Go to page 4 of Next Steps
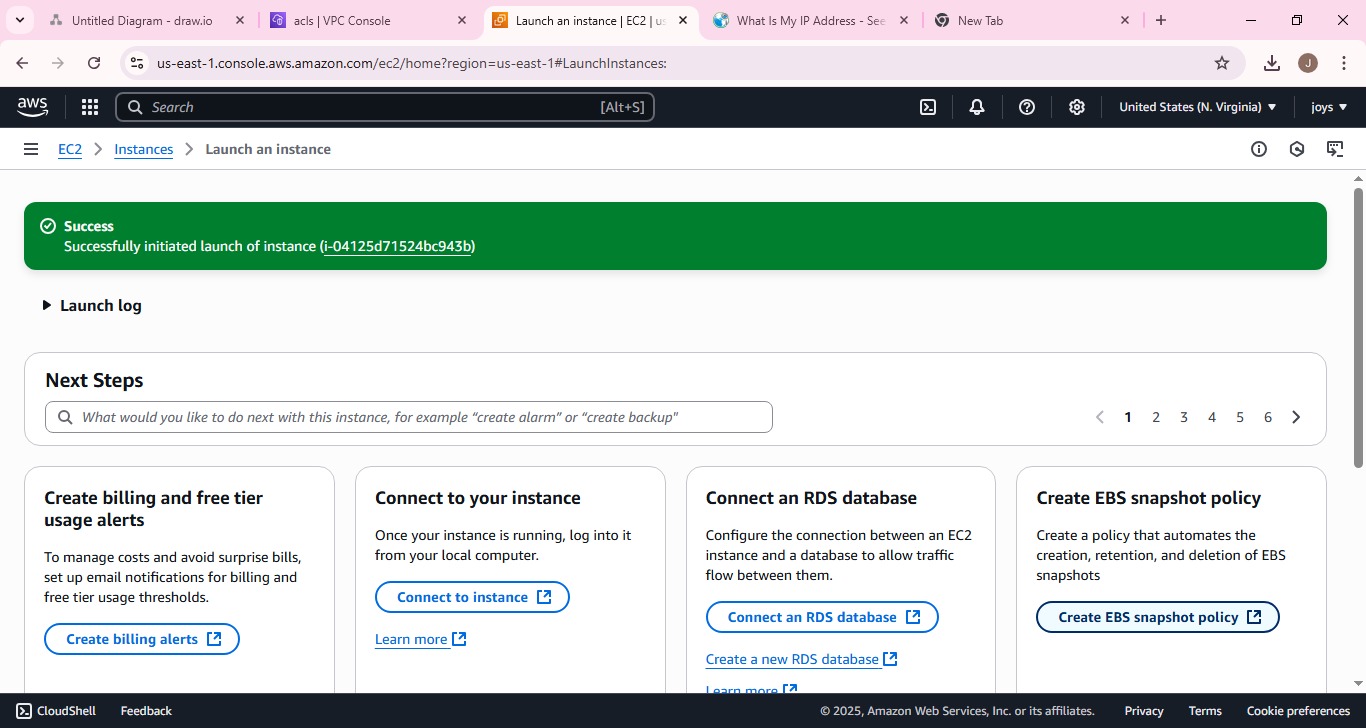The width and height of the screenshot is (1366, 728). pos(1212,417)
